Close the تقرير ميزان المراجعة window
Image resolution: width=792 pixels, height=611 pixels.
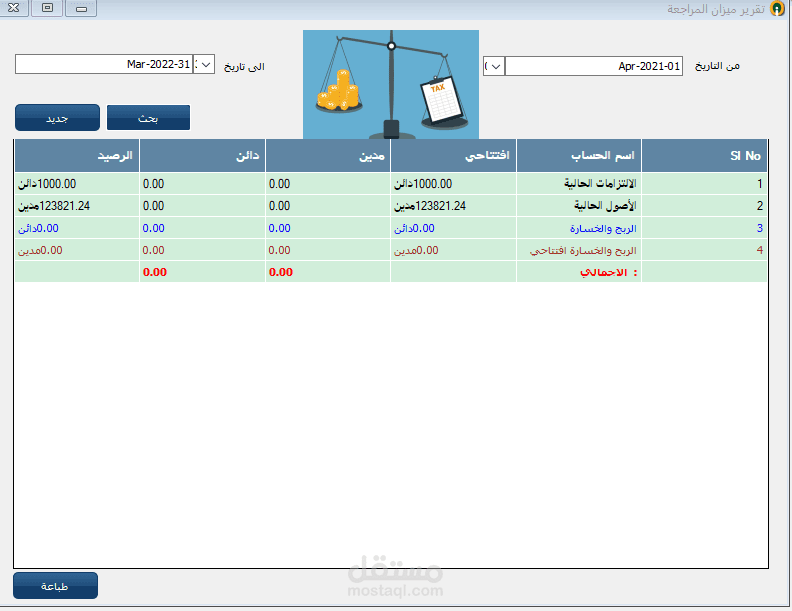coord(14,8)
